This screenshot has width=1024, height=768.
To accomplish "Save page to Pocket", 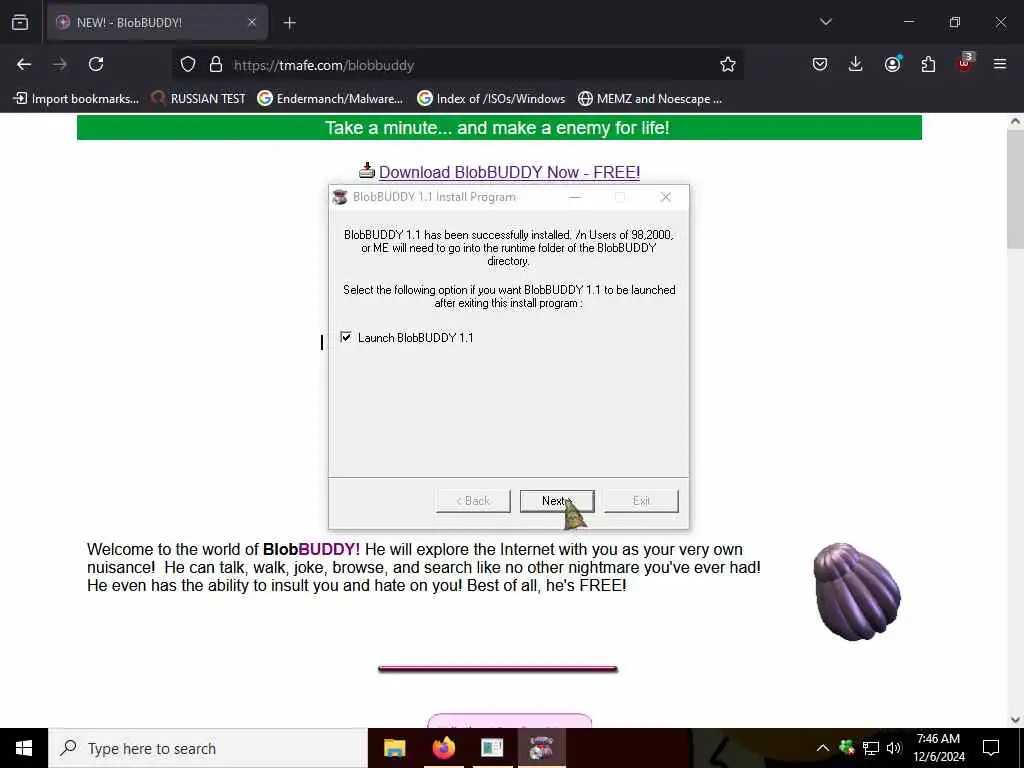I will tap(820, 64).
